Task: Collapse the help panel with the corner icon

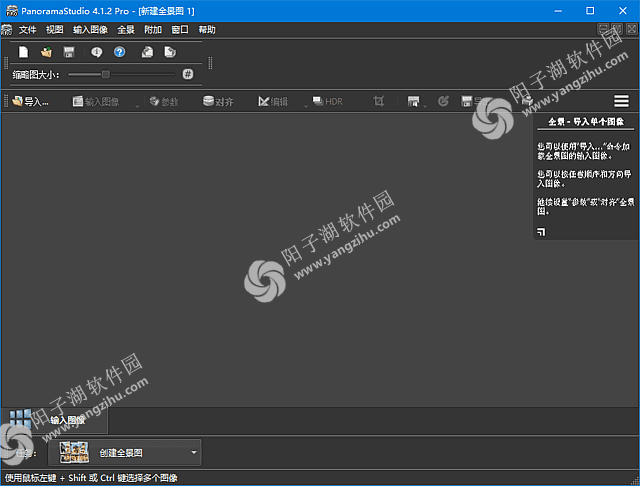Action: pyautogui.click(x=541, y=232)
